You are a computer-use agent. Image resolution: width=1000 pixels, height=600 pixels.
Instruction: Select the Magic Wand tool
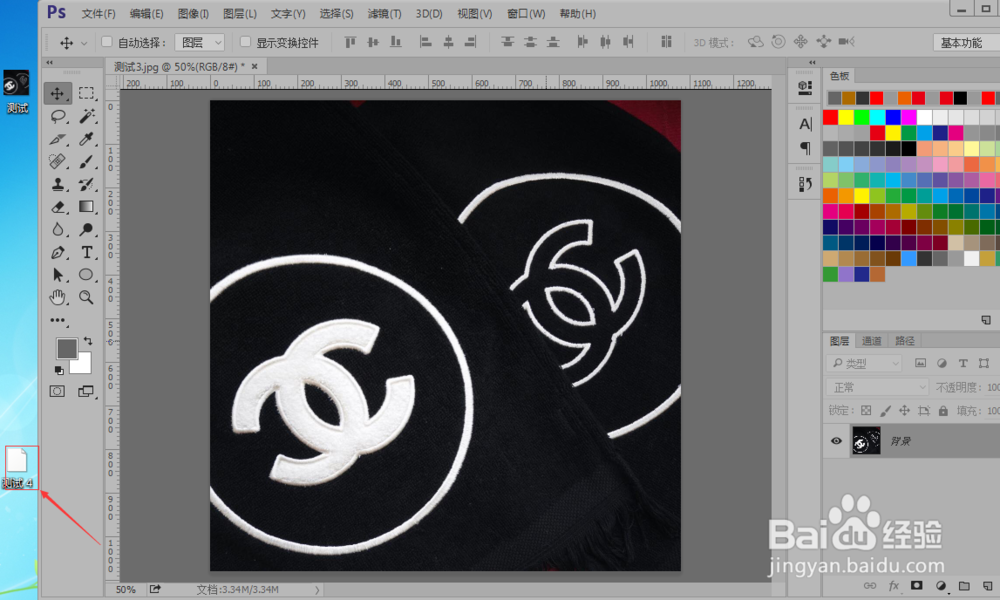click(86, 117)
